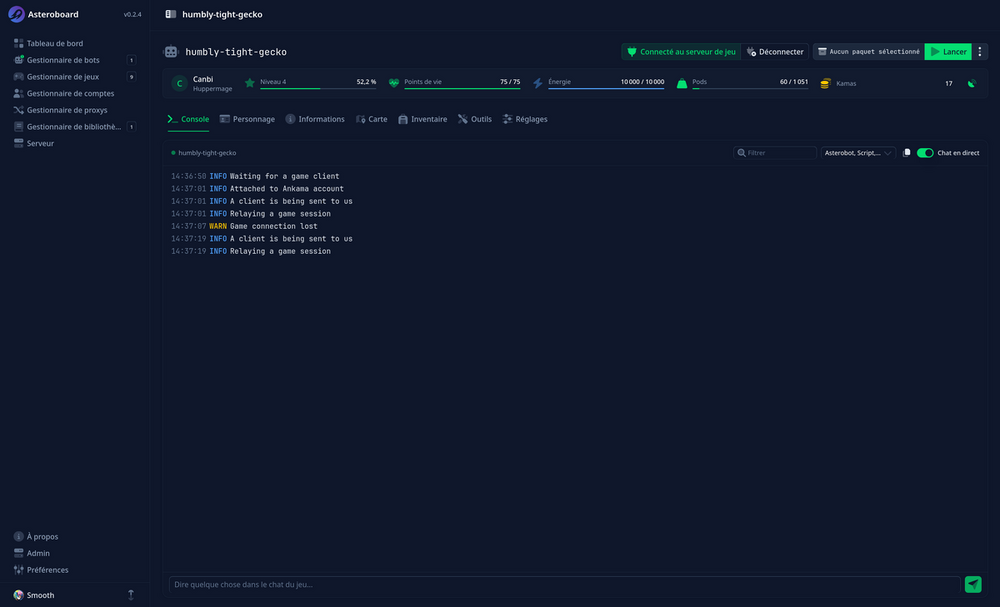1000x607 pixels.
Task: Click the Énergie progress bar
Action: click(606, 89)
